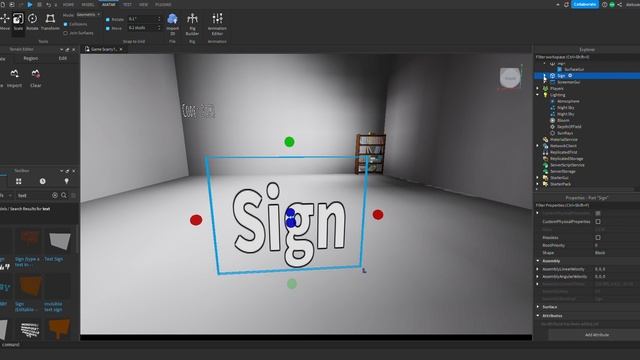Select the Rotate tool
640x360 pixels.
click(x=32, y=22)
